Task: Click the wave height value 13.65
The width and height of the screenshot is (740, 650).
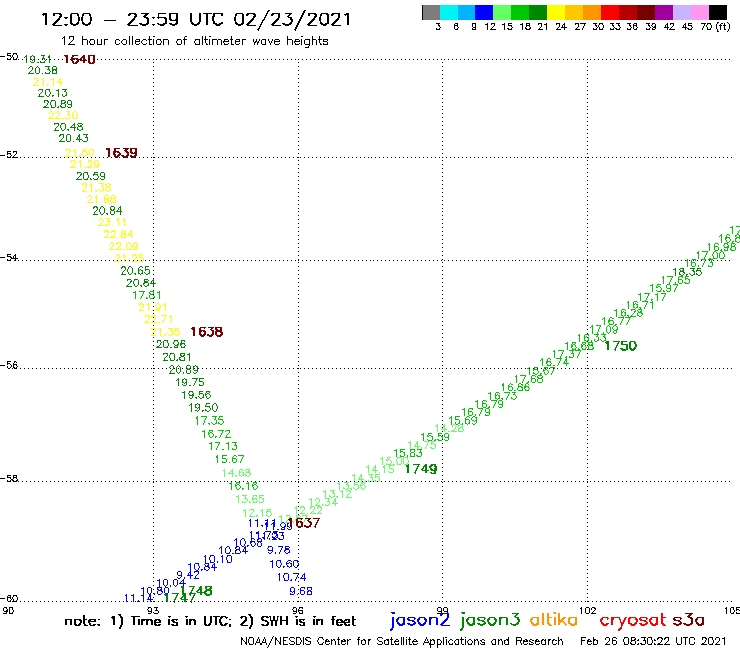Action: tap(250, 499)
